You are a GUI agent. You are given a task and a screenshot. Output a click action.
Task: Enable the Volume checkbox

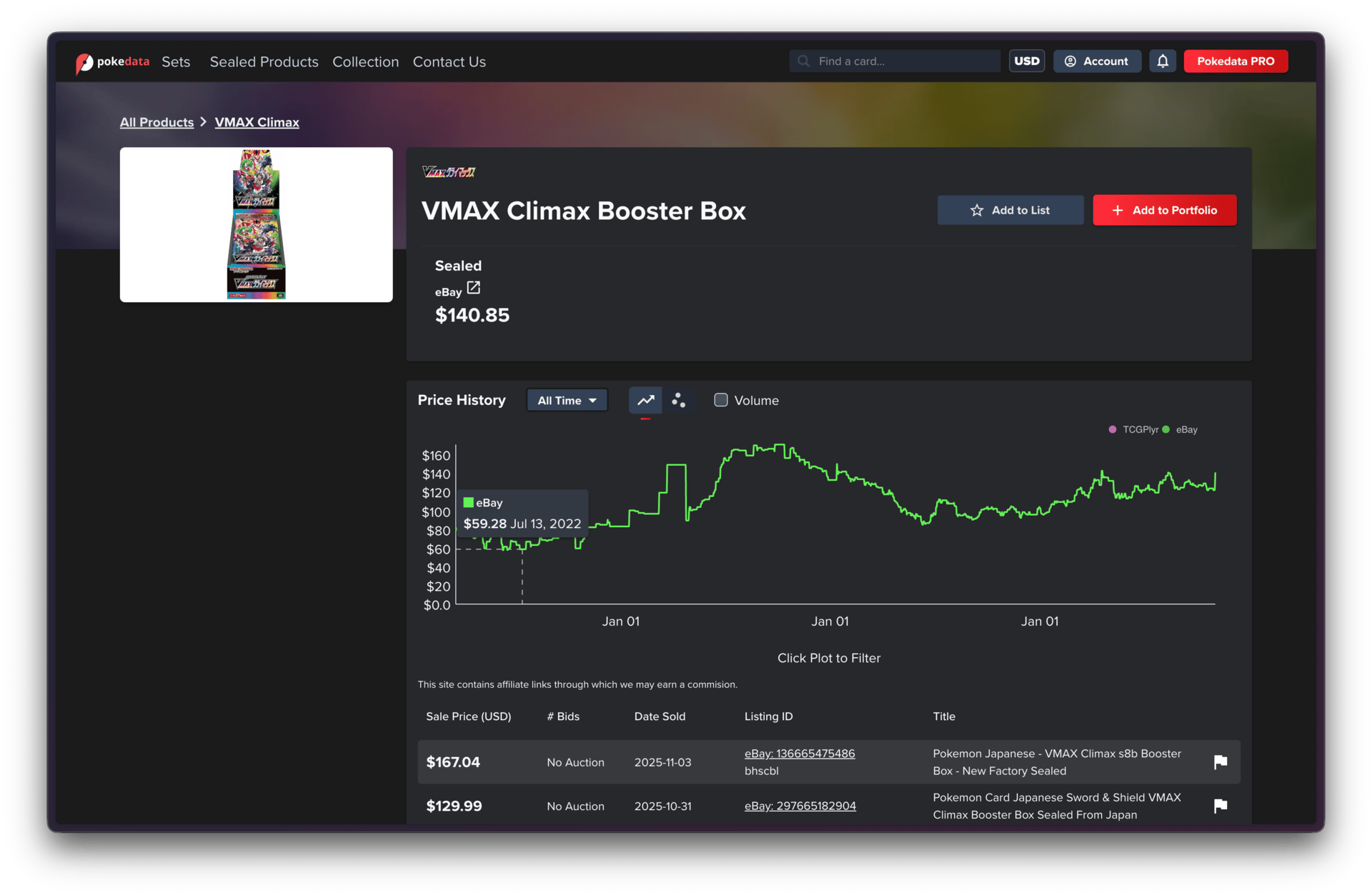[721, 401]
